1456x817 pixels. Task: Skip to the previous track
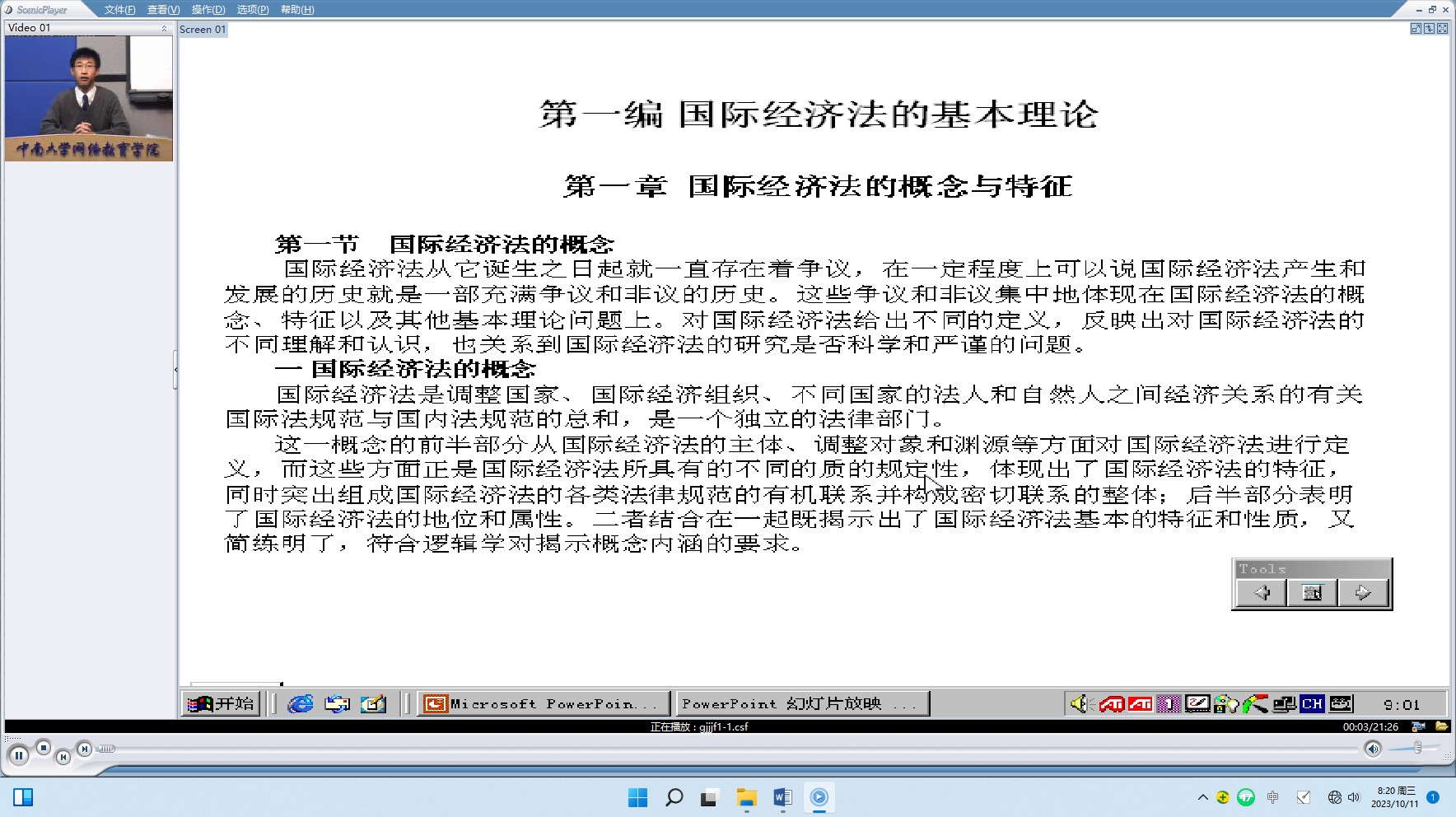tap(63, 758)
